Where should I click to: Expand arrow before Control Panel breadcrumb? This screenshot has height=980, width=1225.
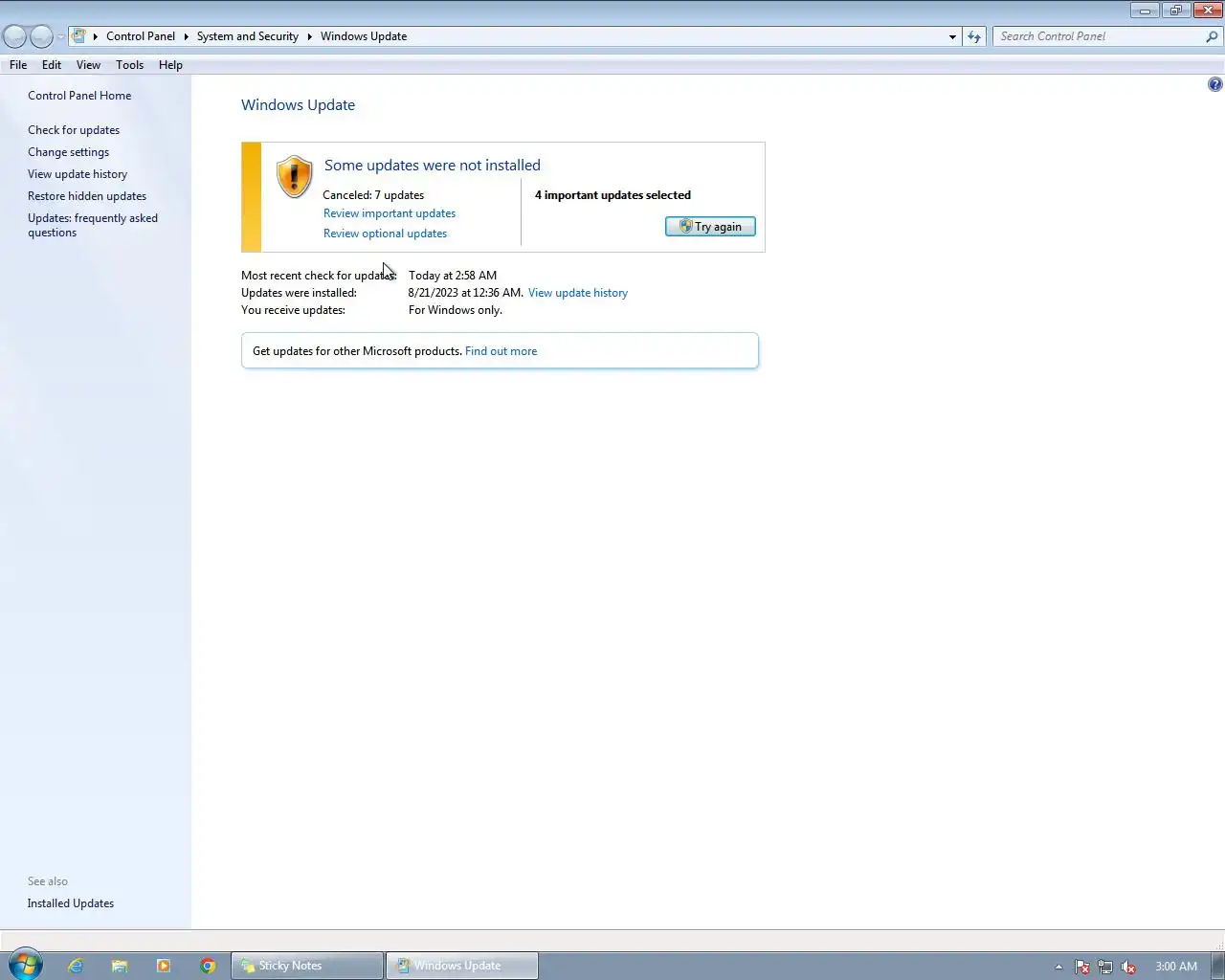(95, 36)
